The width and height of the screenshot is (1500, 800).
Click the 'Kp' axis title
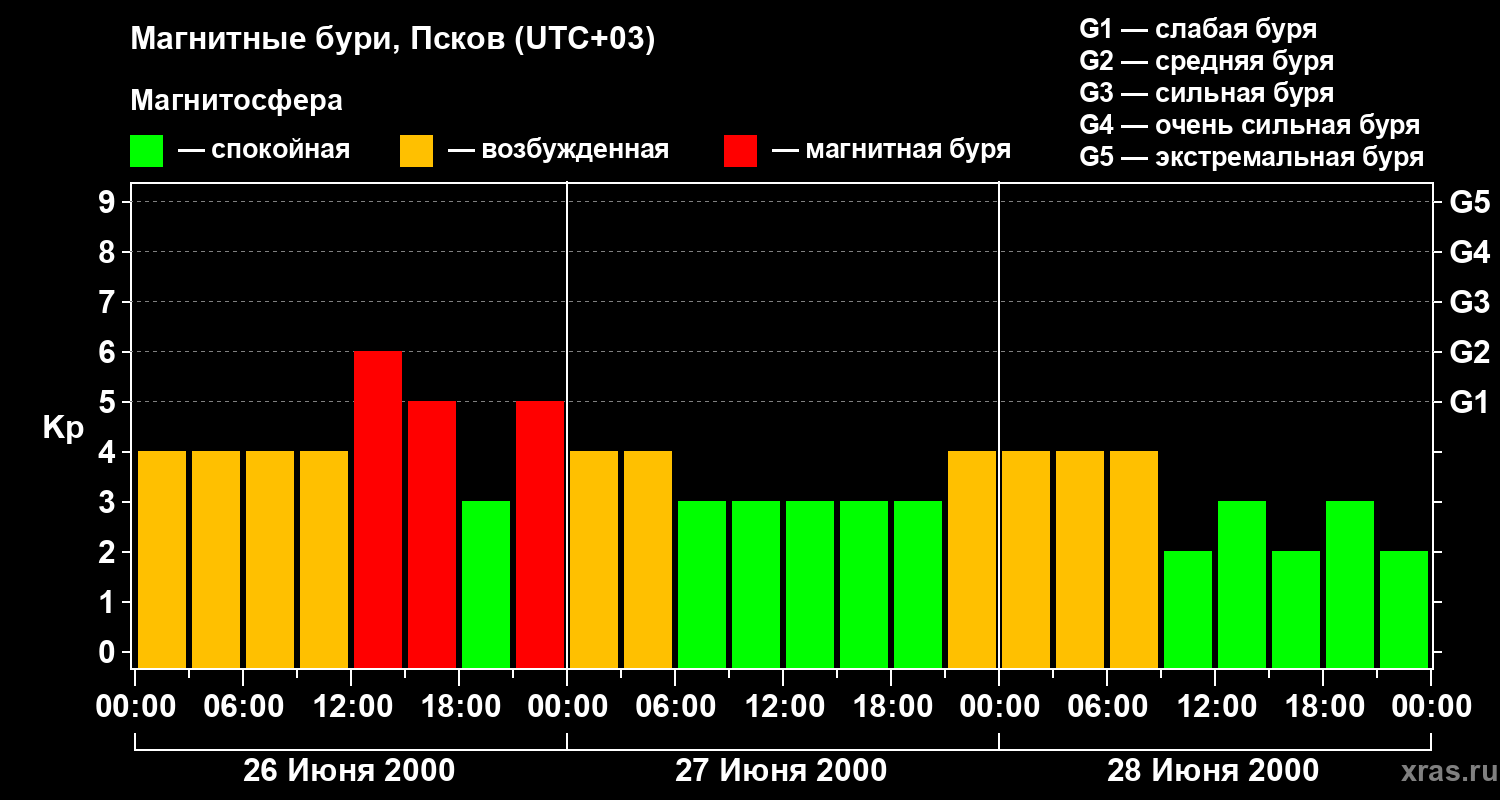coord(63,427)
